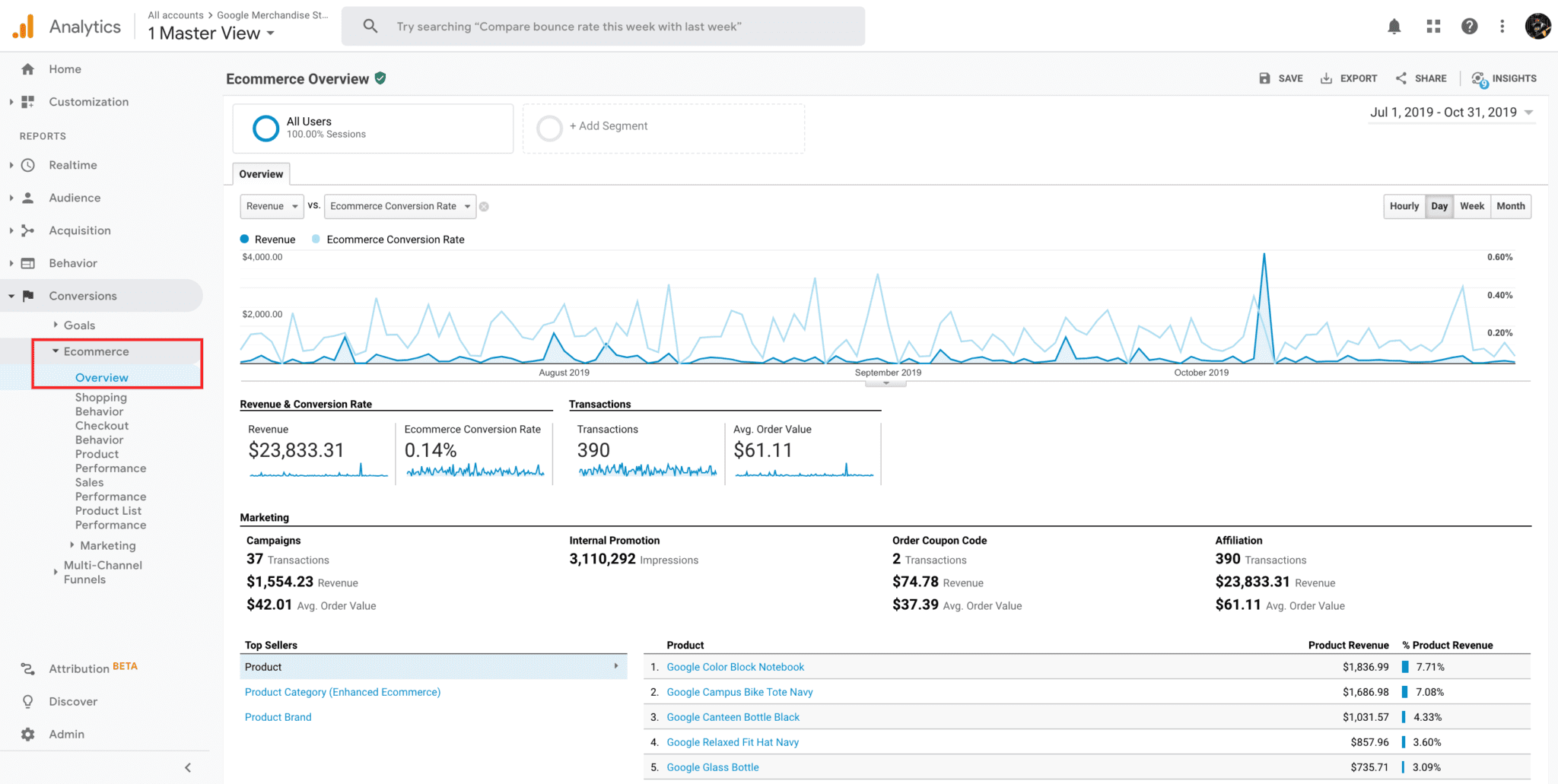The image size is (1558, 784).
Task: Click the Customization dashboard icon
Action: [28, 102]
